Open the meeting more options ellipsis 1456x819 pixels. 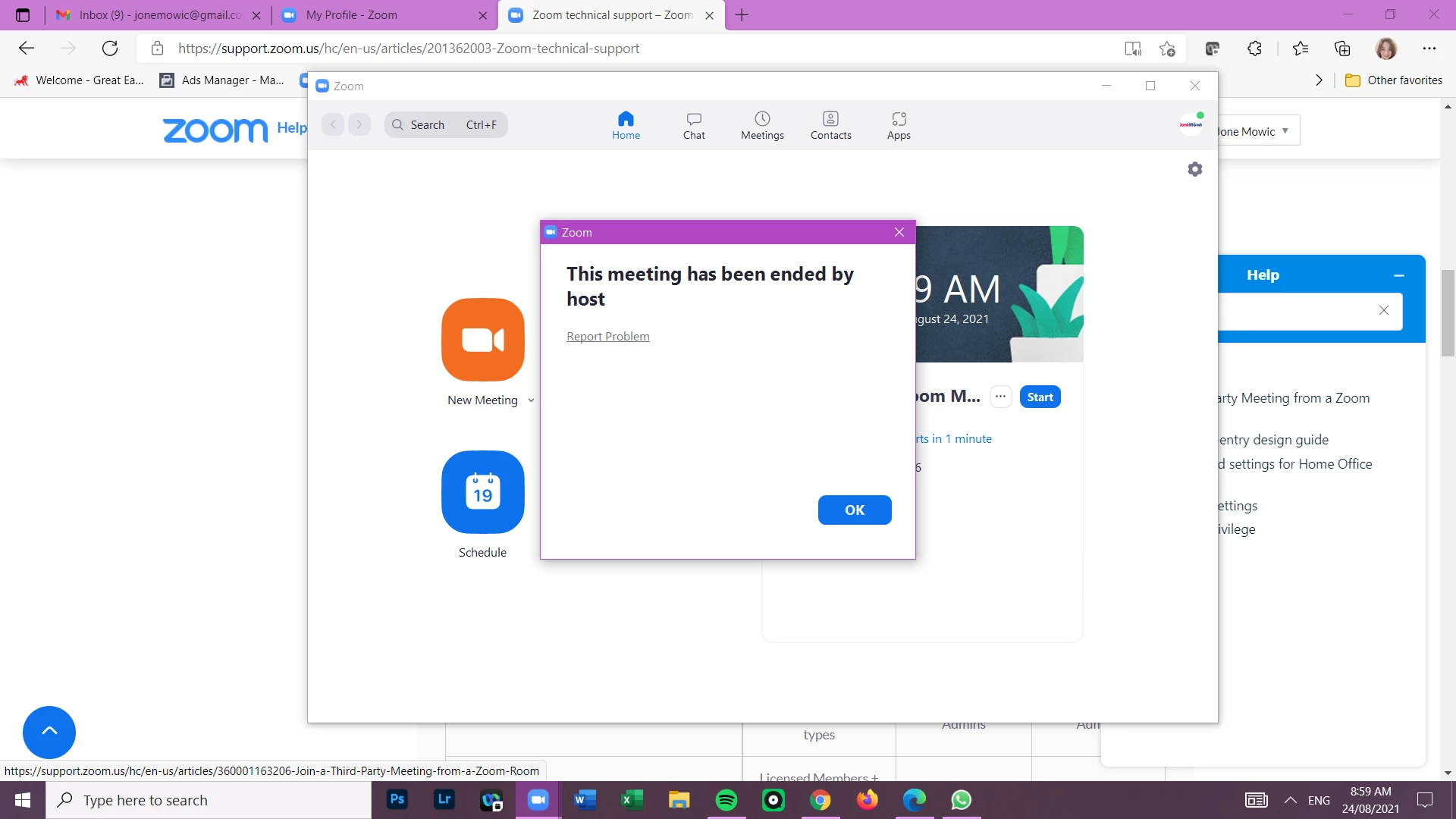pos(1000,397)
